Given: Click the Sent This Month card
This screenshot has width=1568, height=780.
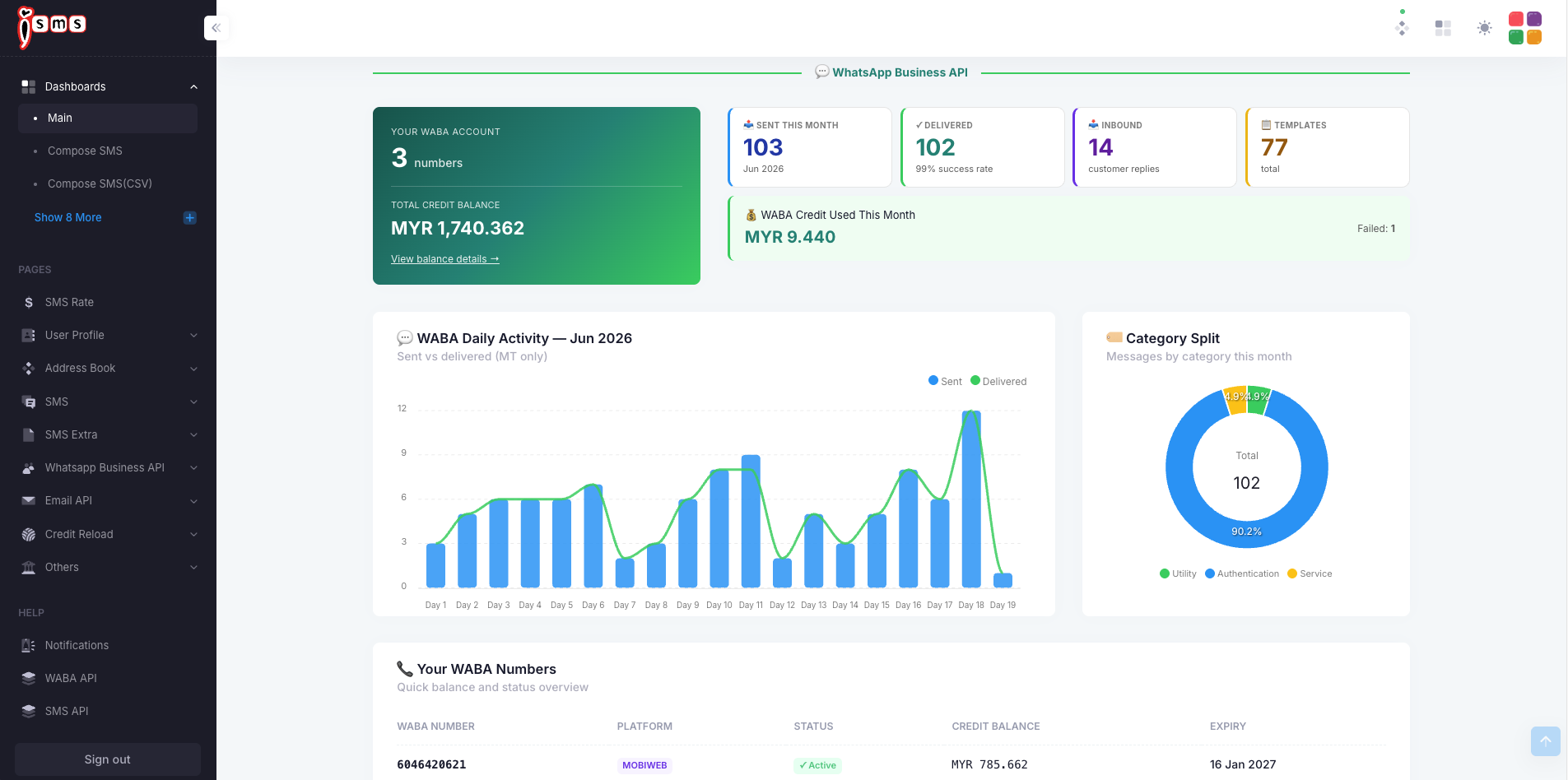Looking at the screenshot, I should (x=810, y=147).
